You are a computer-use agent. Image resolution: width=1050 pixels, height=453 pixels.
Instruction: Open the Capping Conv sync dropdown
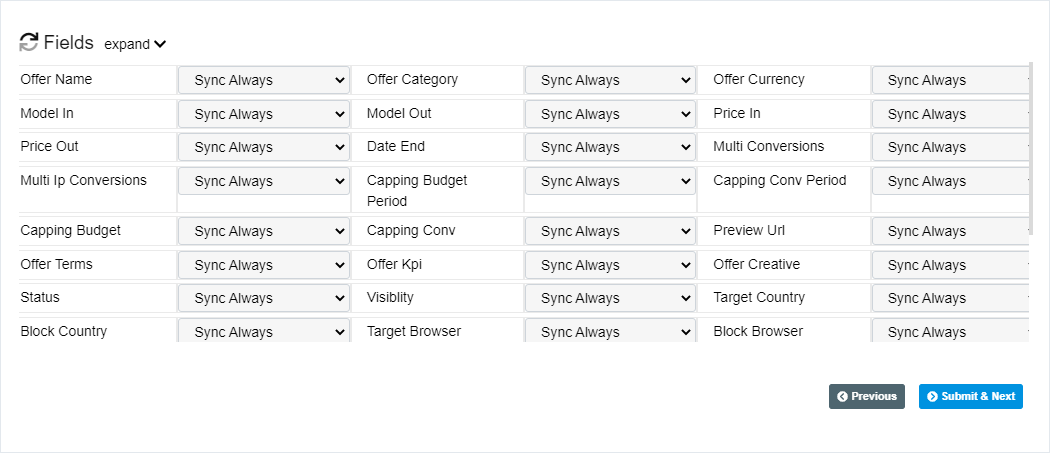pyautogui.click(x=610, y=231)
